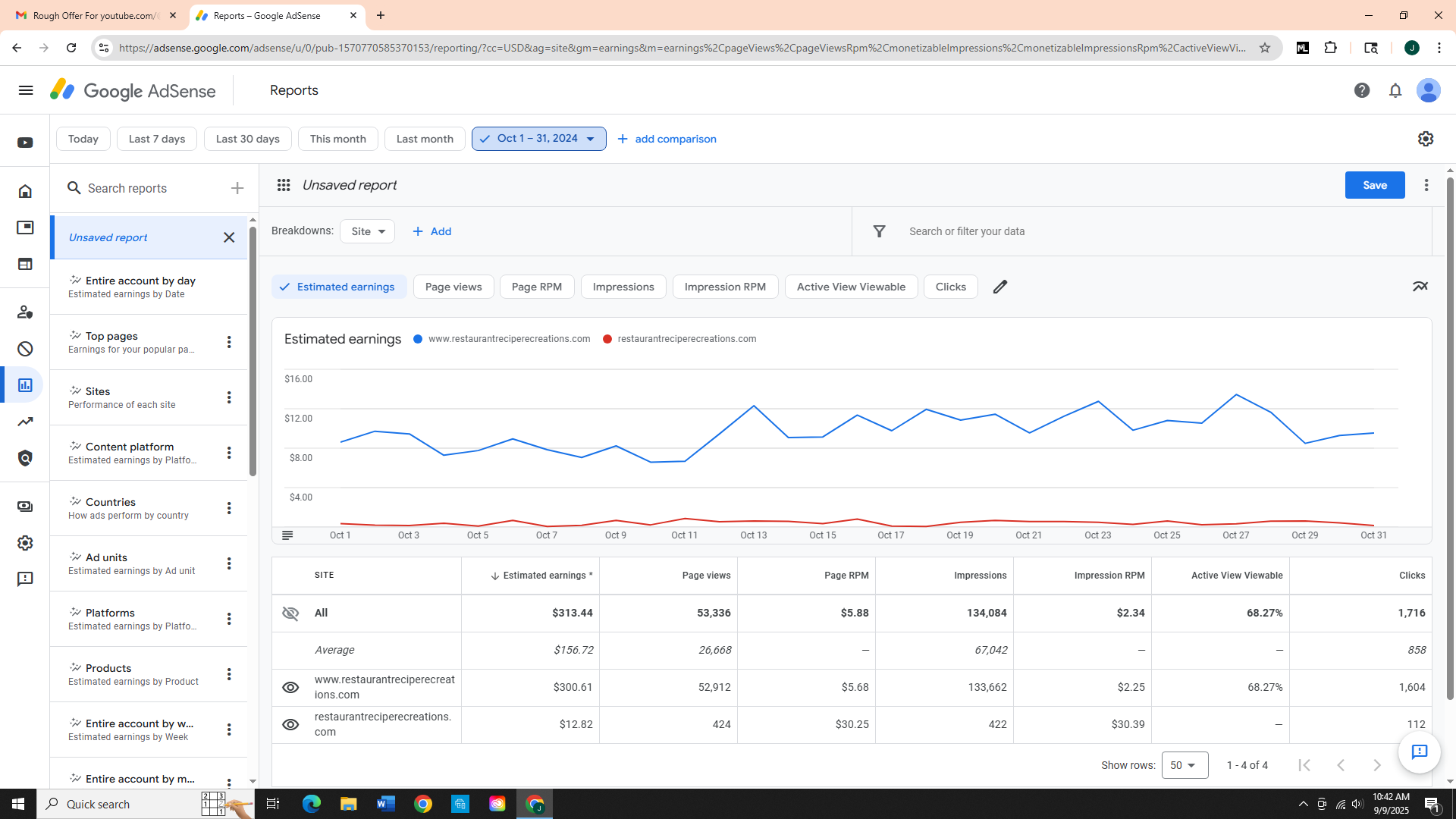Add a breakdown with the Add button
1456x819 pixels.
(x=431, y=231)
